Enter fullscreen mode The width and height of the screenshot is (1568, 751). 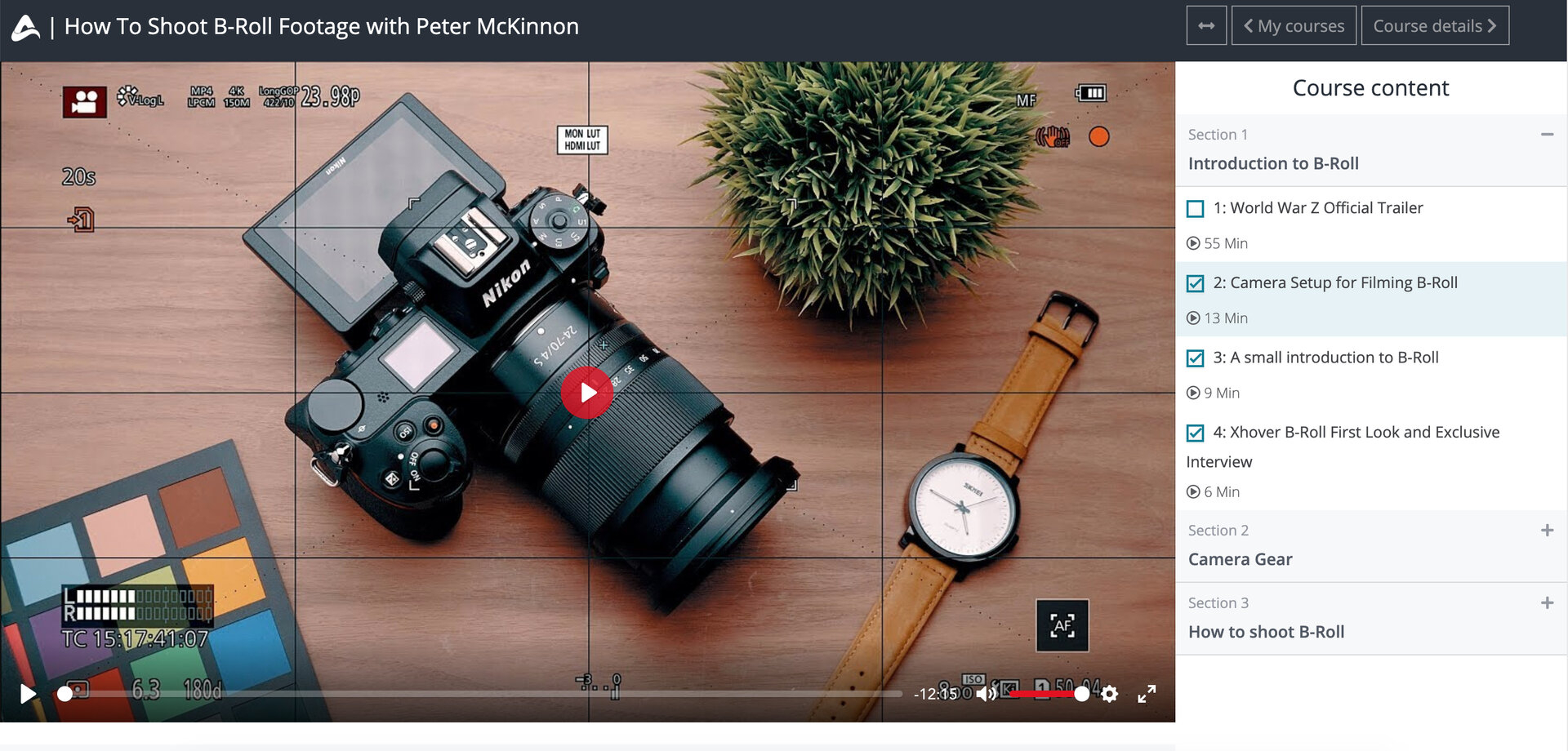(1147, 694)
